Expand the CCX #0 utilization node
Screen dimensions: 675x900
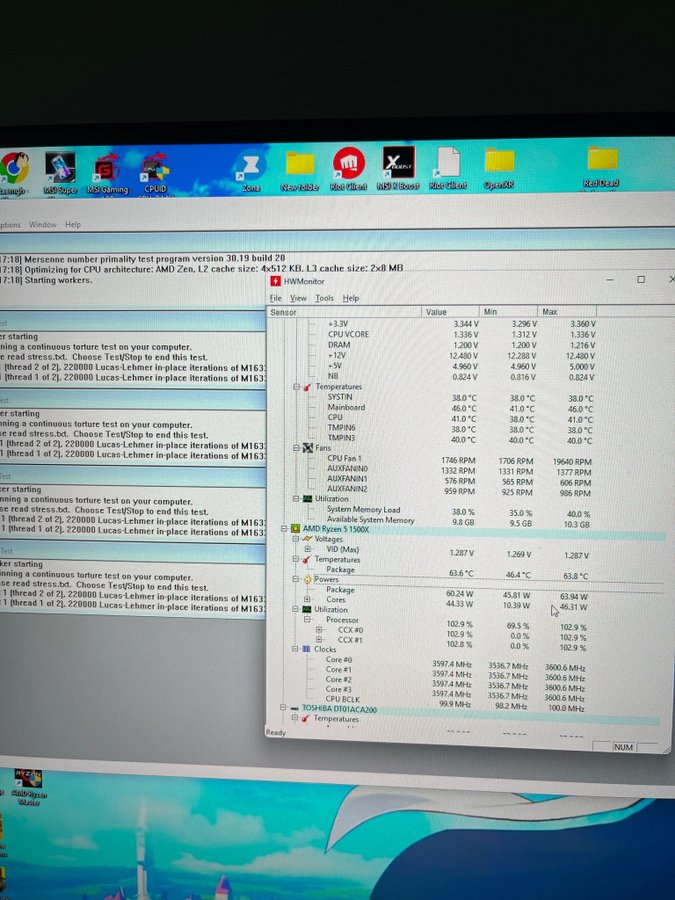click(x=320, y=630)
